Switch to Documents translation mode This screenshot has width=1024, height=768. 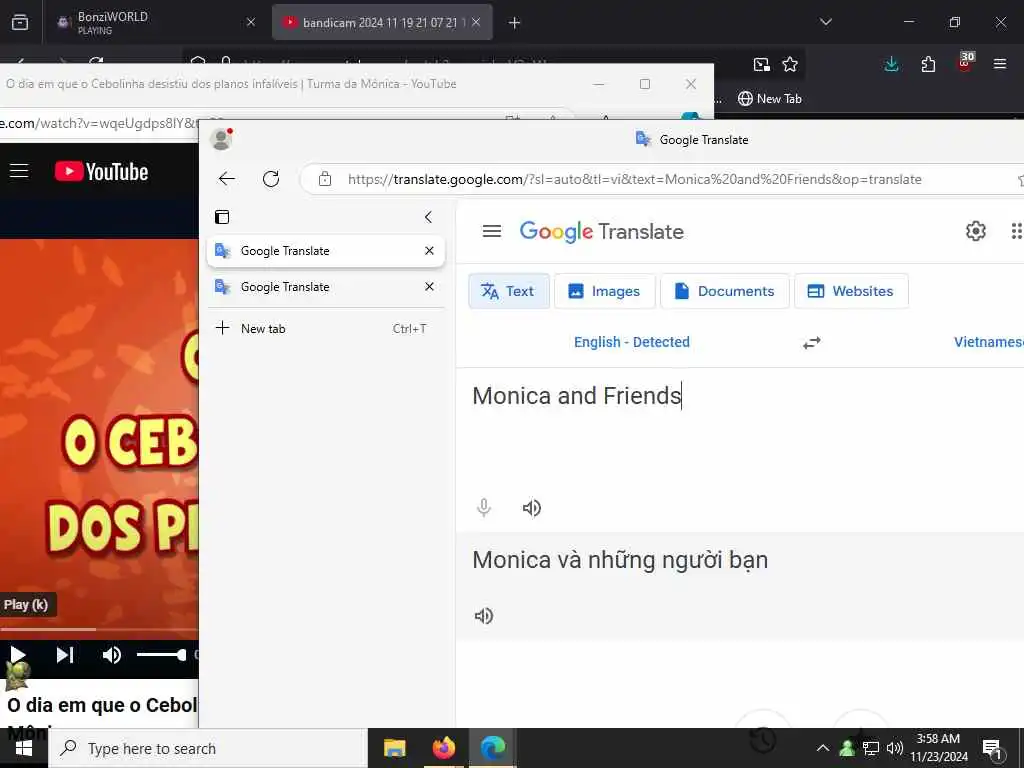tap(725, 291)
